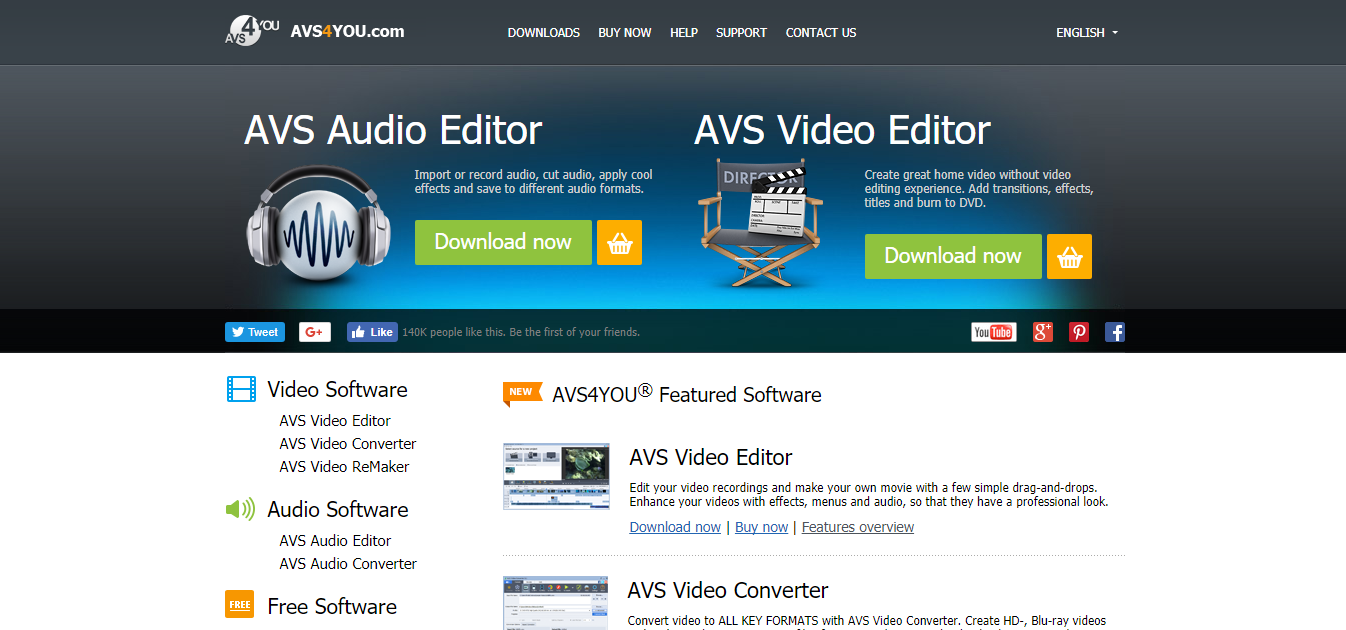1346x630 pixels.
Task: Open the DOWNLOADS menu item
Action: pyautogui.click(x=543, y=32)
